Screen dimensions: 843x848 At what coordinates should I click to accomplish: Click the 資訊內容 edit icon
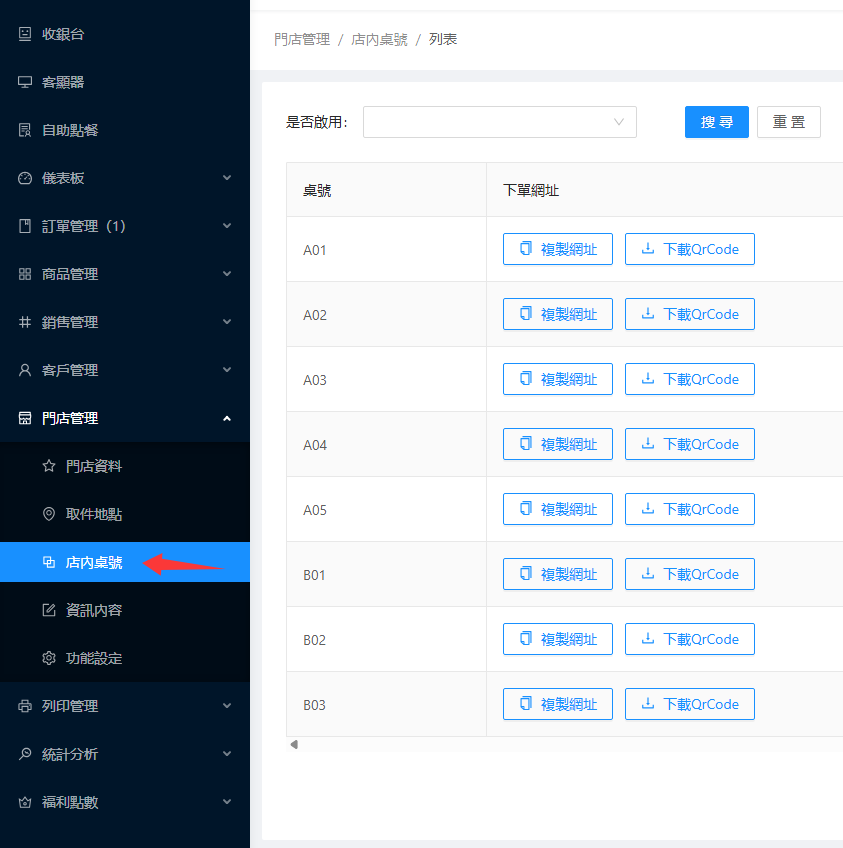click(x=49, y=610)
